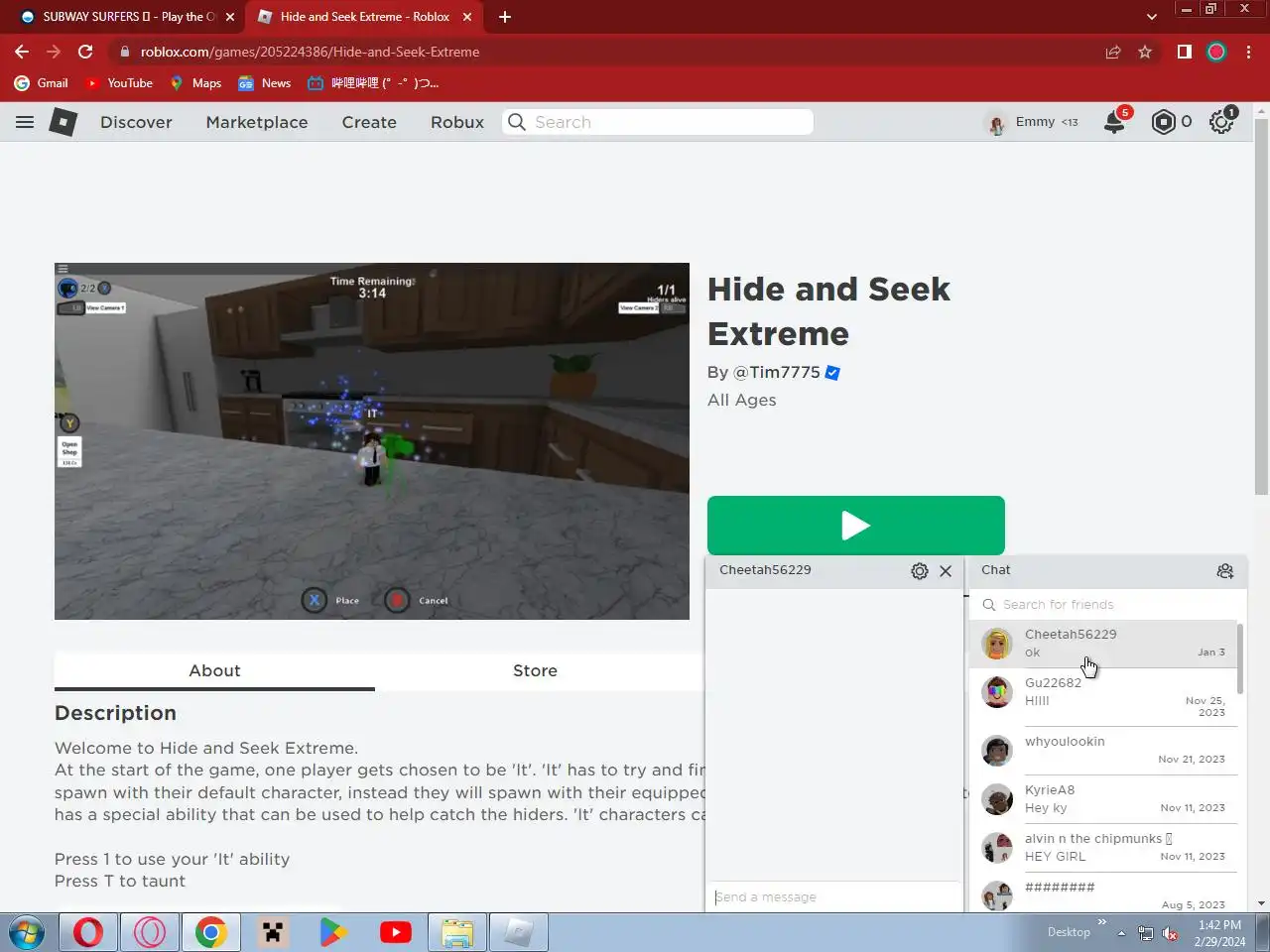Click the Chat panel header

[1107, 570]
